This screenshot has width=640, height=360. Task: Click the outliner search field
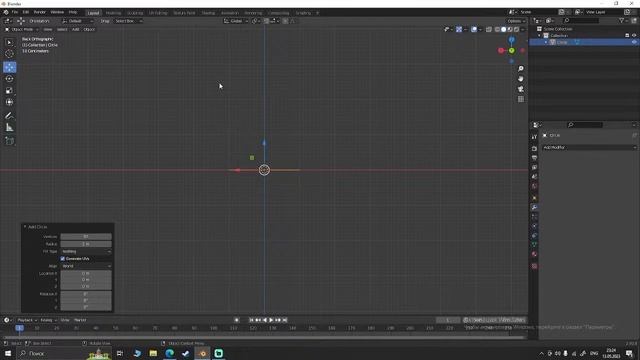[x=582, y=20]
